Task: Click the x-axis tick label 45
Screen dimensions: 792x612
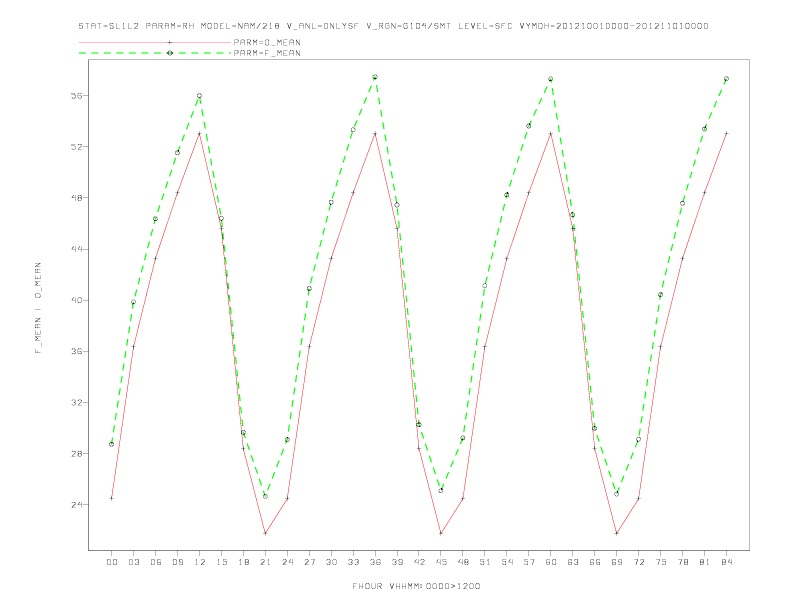Action: coord(441,562)
